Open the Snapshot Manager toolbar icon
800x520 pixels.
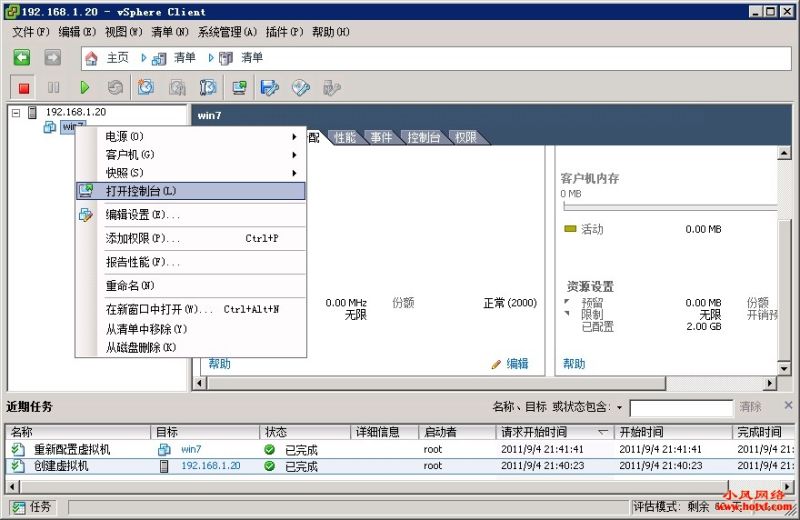coord(207,88)
